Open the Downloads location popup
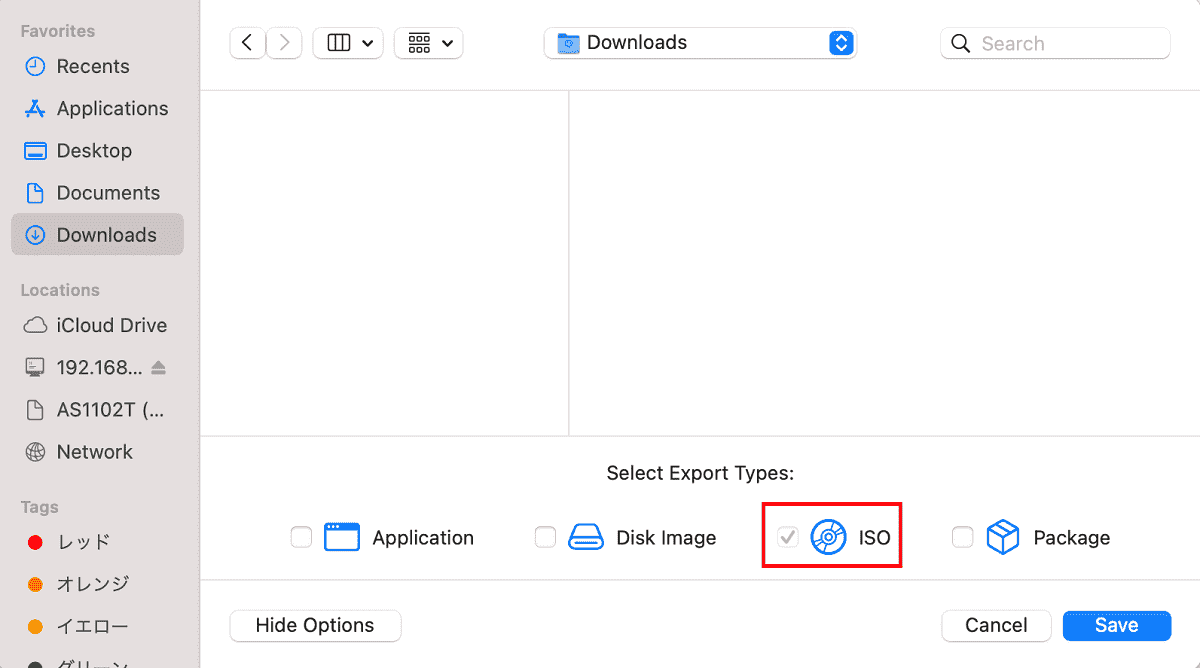The width and height of the screenshot is (1200, 668). [700, 43]
